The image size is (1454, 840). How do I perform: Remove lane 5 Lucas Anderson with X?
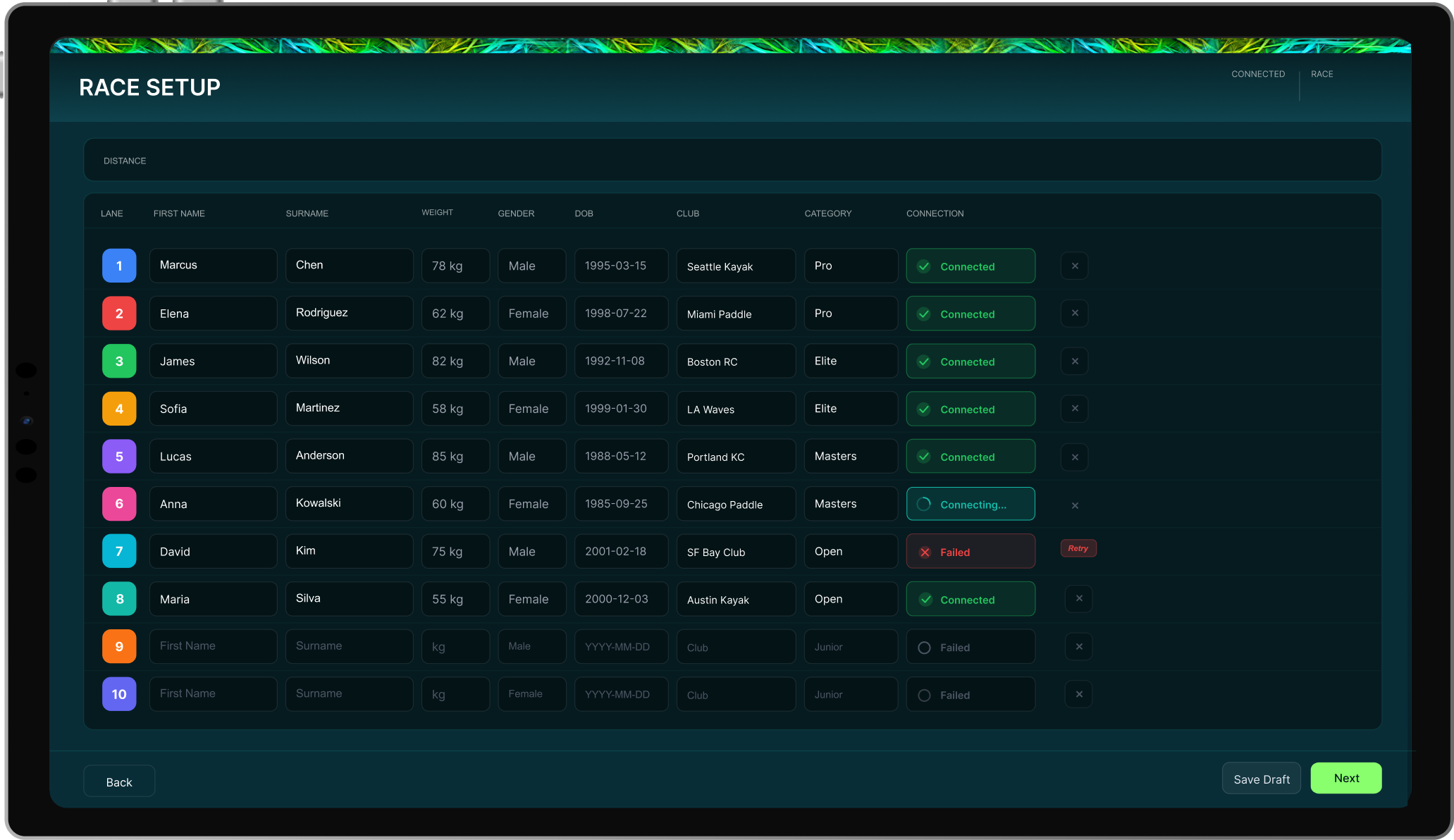tap(1074, 457)
